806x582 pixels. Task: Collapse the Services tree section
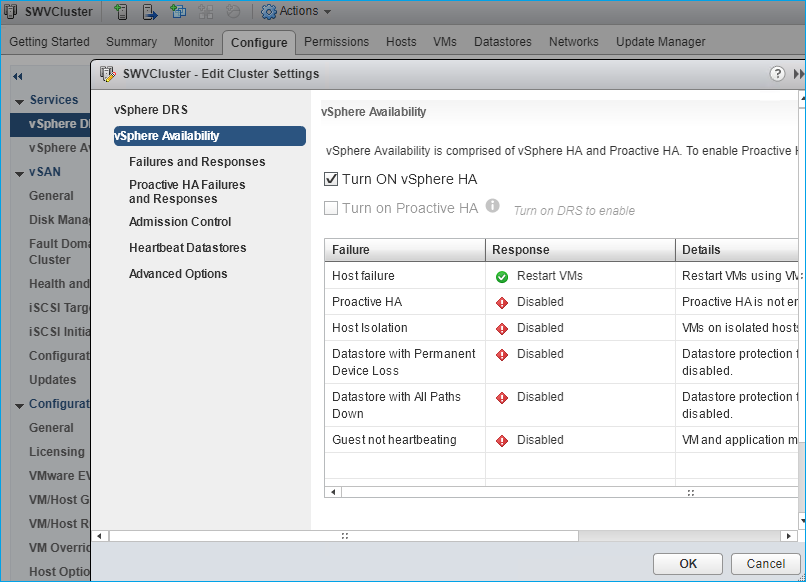[x=20, y=102]
